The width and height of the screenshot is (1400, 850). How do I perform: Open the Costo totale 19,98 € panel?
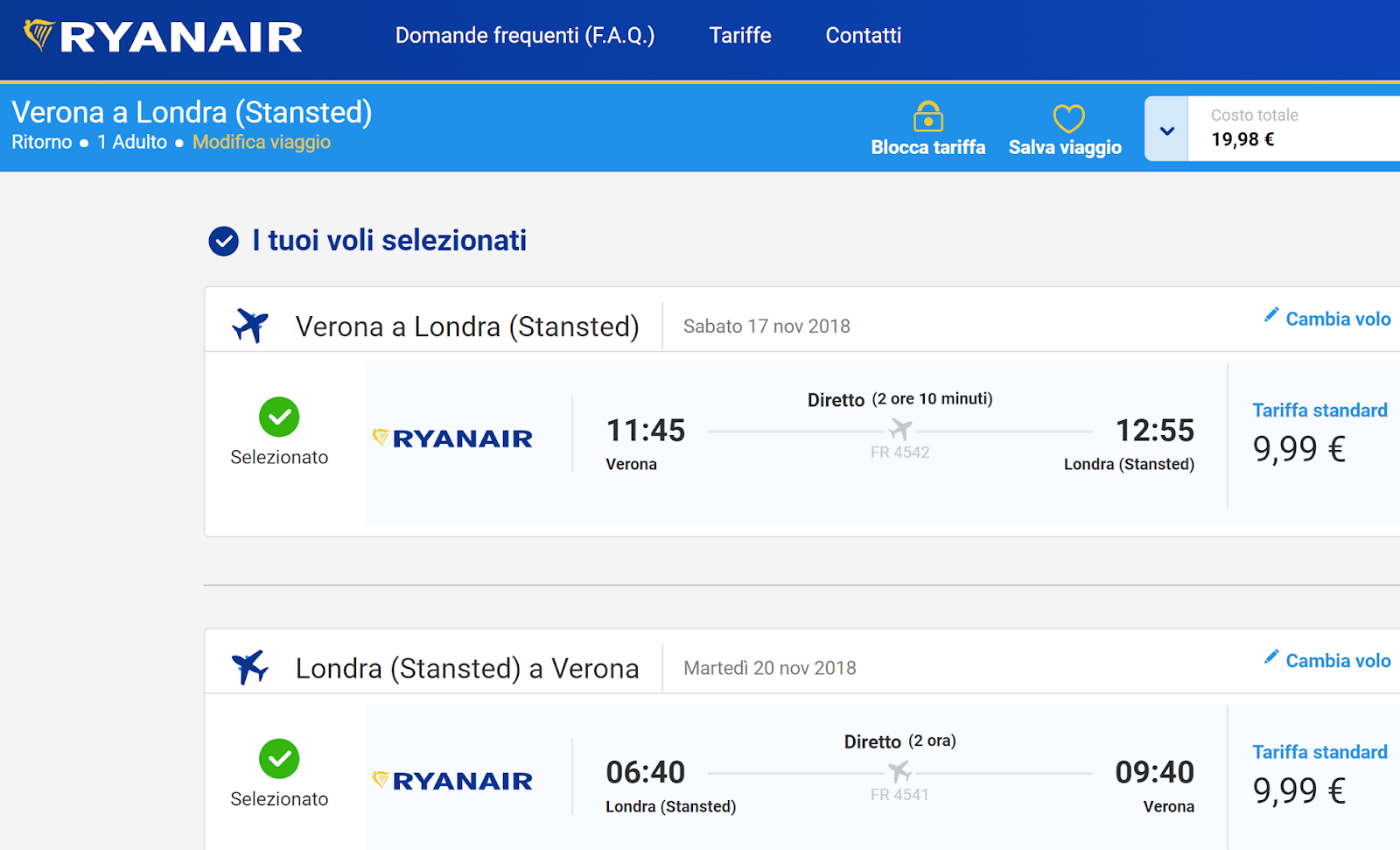point(1294,129)
